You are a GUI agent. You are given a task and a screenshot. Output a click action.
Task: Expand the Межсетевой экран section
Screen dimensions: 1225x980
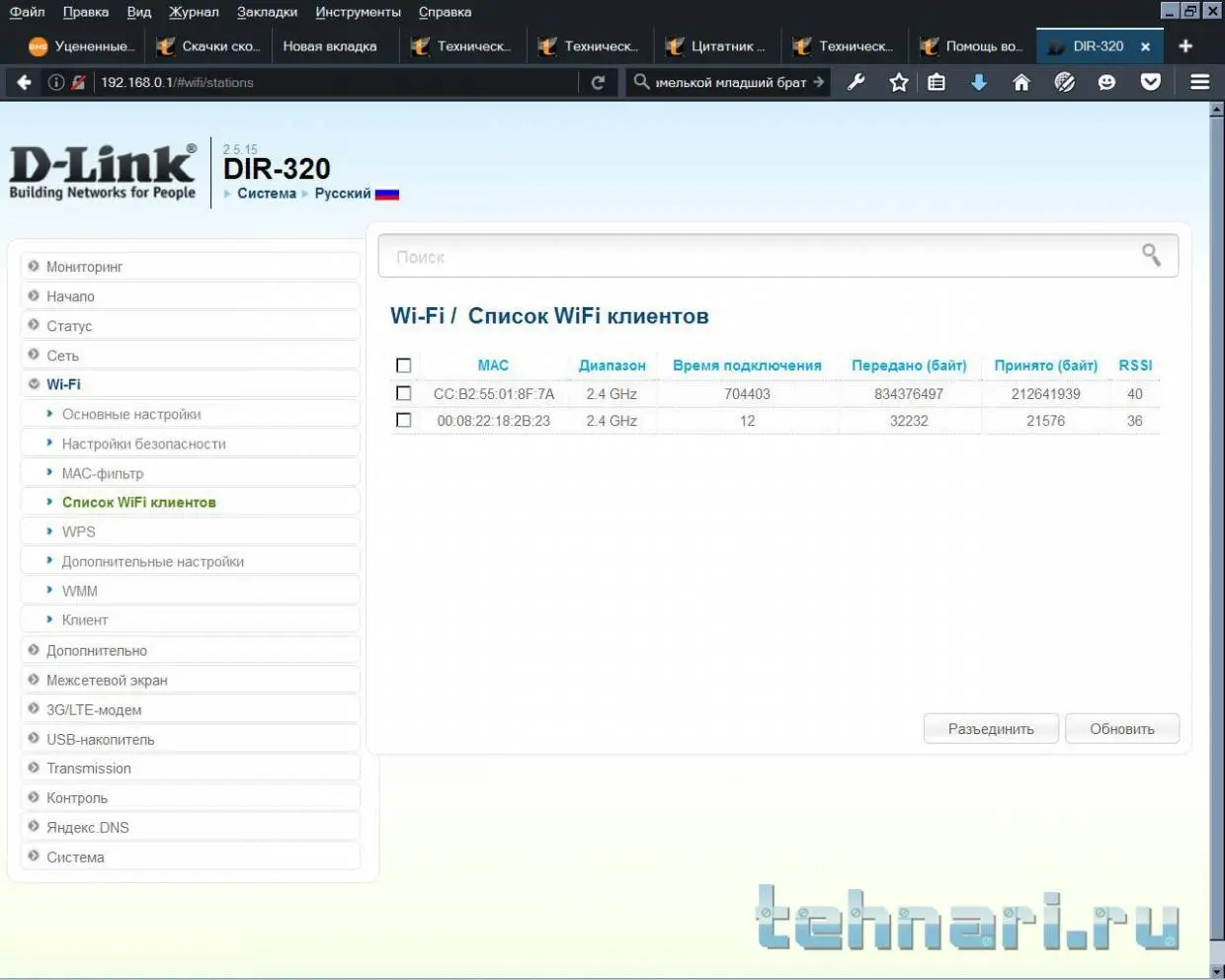[x=190, y=680]
